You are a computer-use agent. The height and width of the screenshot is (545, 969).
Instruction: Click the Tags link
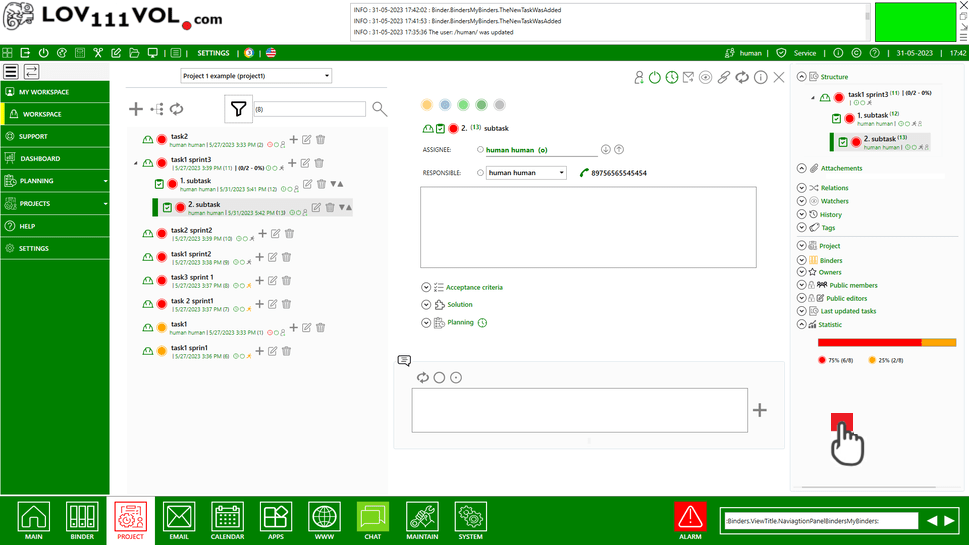point(828,228)
